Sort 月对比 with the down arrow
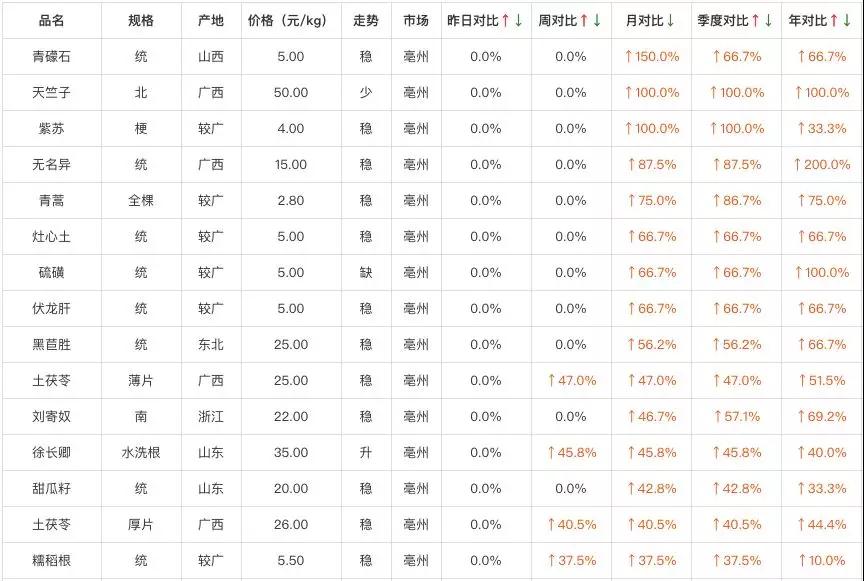This screenshot has width=864, height=581. pyautogui.click(x=671, y=21)
